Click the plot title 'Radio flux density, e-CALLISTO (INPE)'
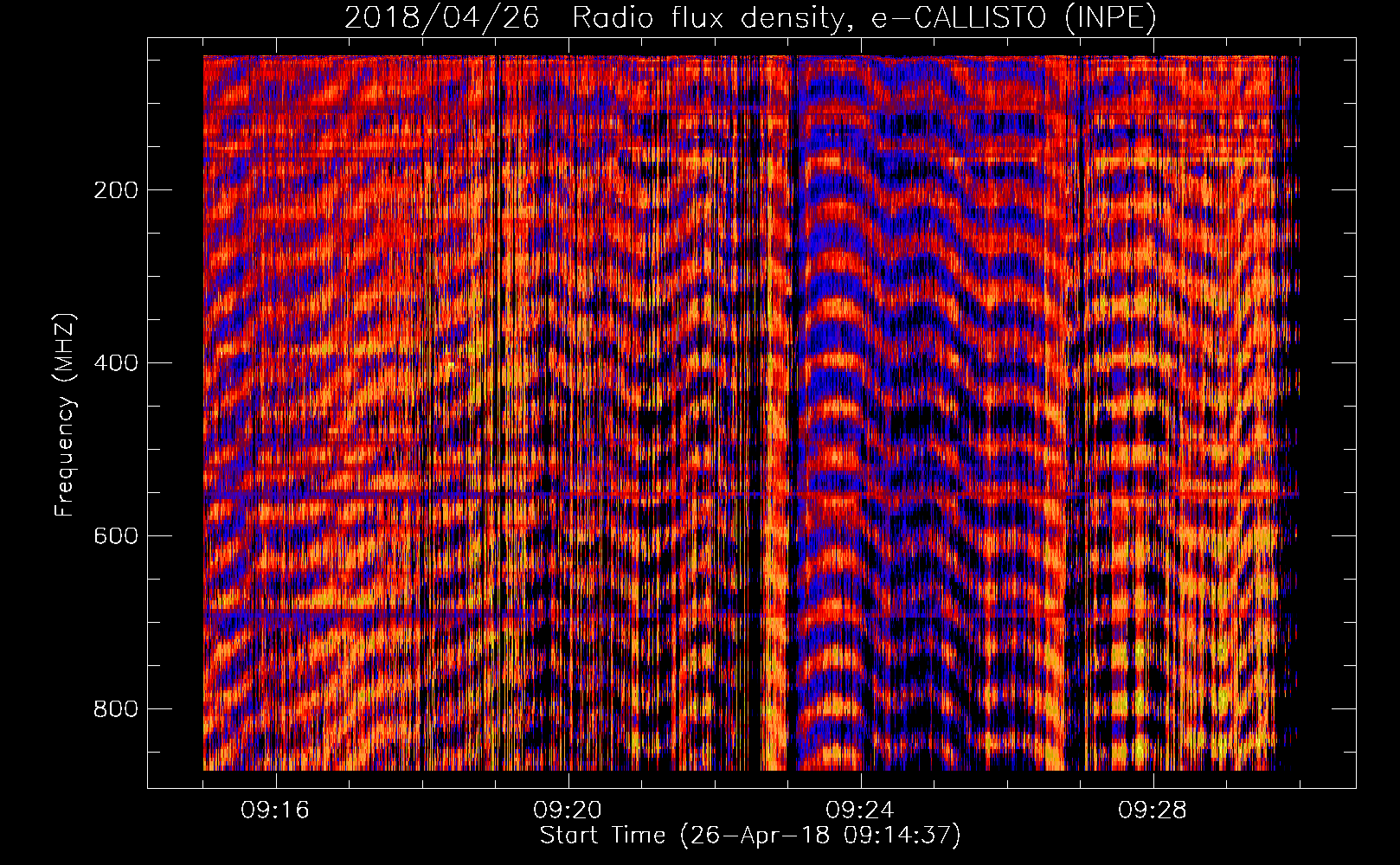 click(x=864, y=17)
